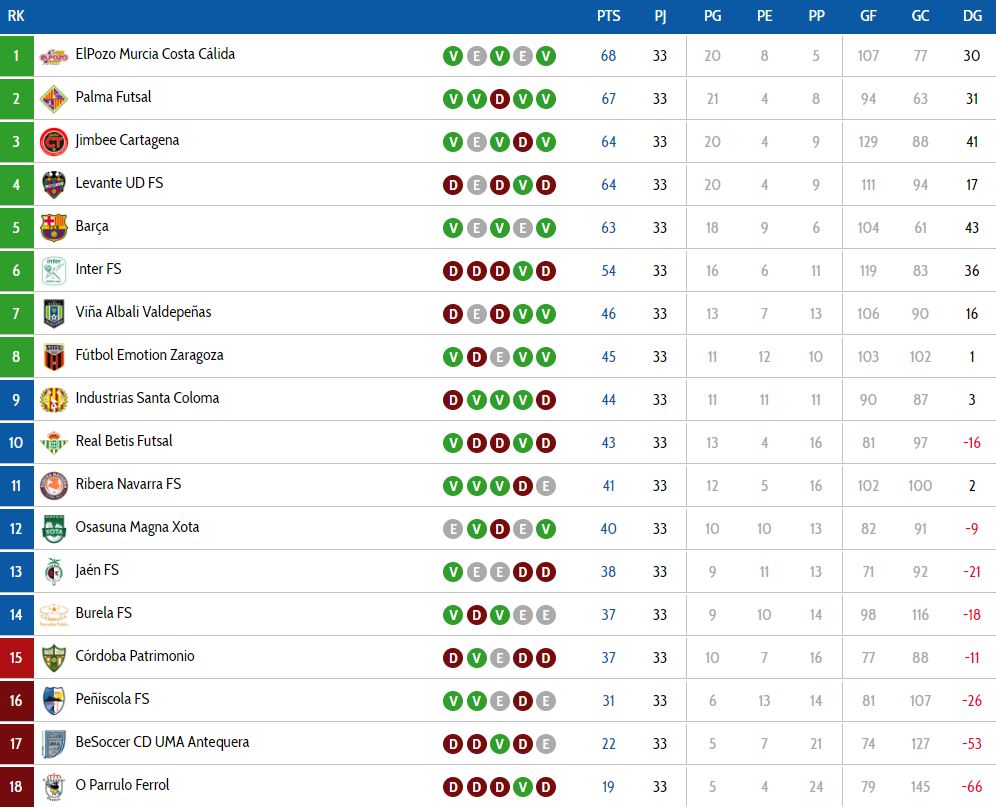996x808 pixels.
Task: Click the O Parrulo Ferrol crest
Action: [x=54, y=787]
